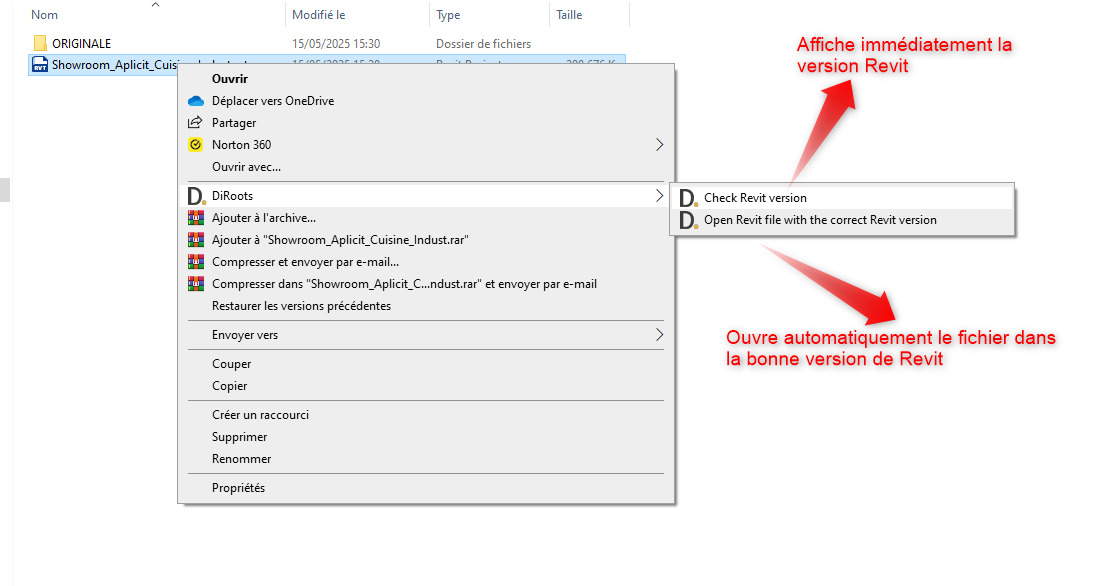Click the yellow folder icon of ORIGINALE
This screenshot has width=1117, height=586.
40,42
